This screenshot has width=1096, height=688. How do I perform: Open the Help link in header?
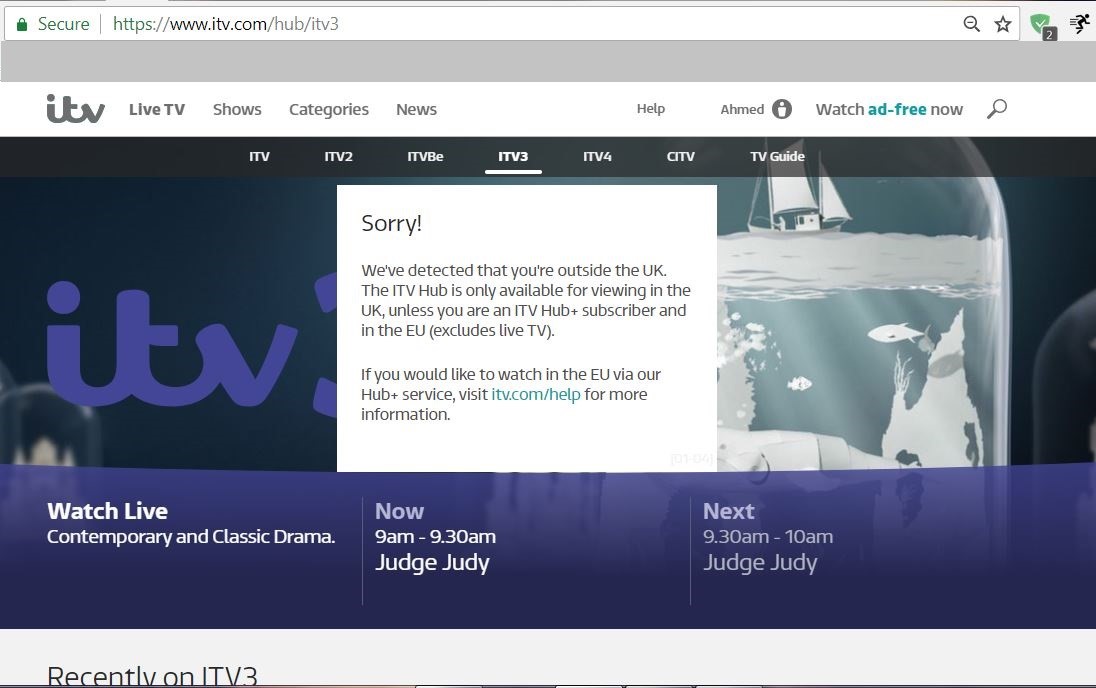click(x=651, y=109)
